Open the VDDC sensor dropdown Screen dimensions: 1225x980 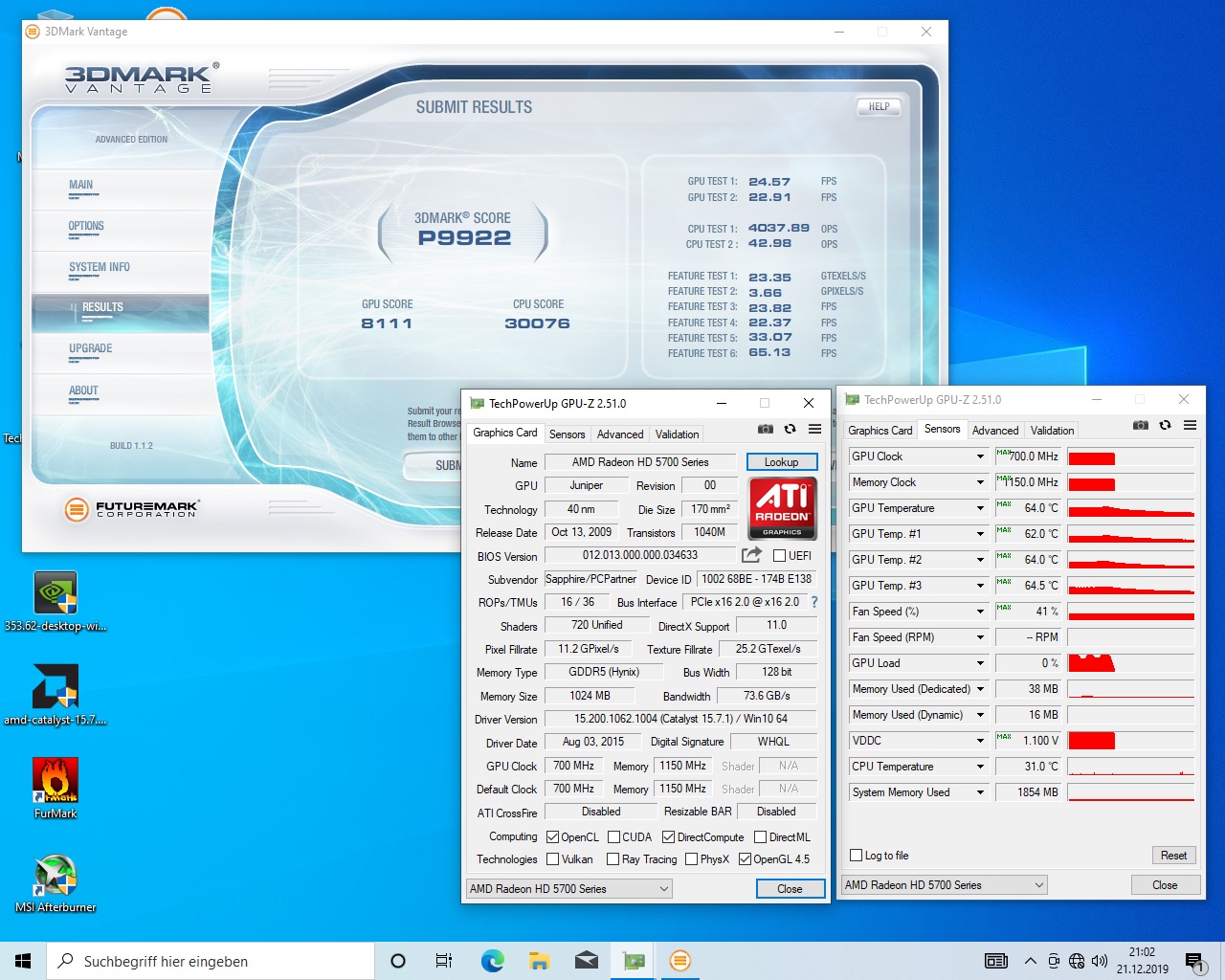[x=980, y=741]
